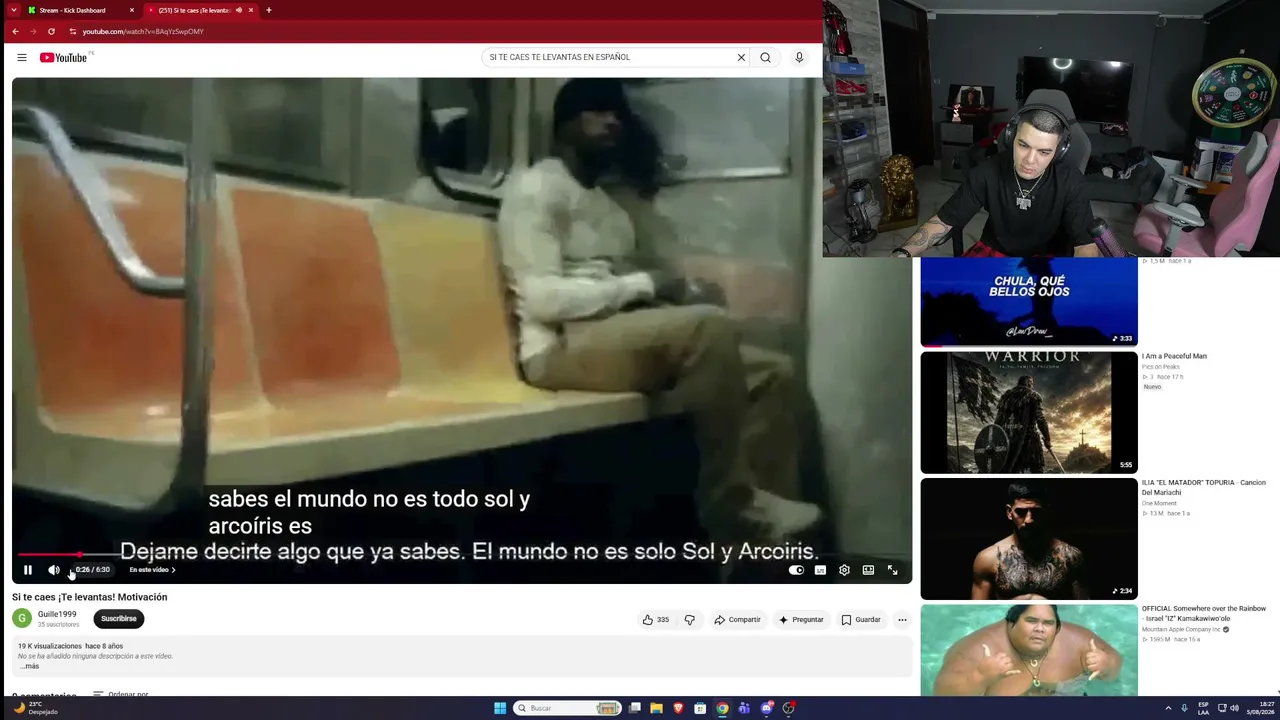1280x720 pixels.
Task: Start voice search with the microphone
Action: coord(799,57)
